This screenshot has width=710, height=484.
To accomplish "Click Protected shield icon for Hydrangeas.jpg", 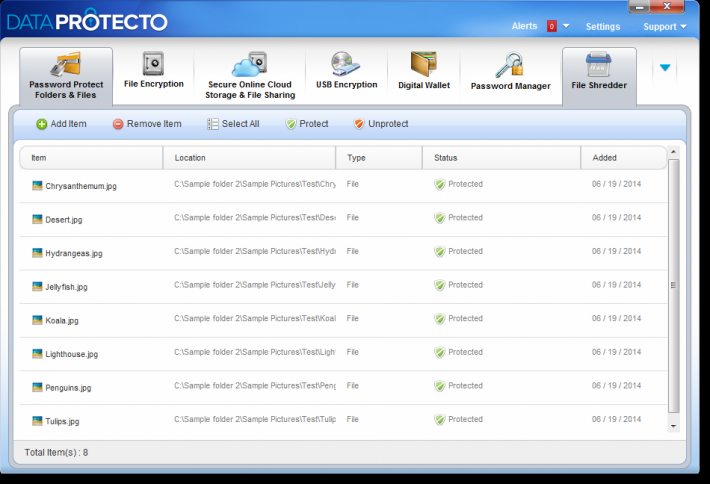I will click(440, 251).
